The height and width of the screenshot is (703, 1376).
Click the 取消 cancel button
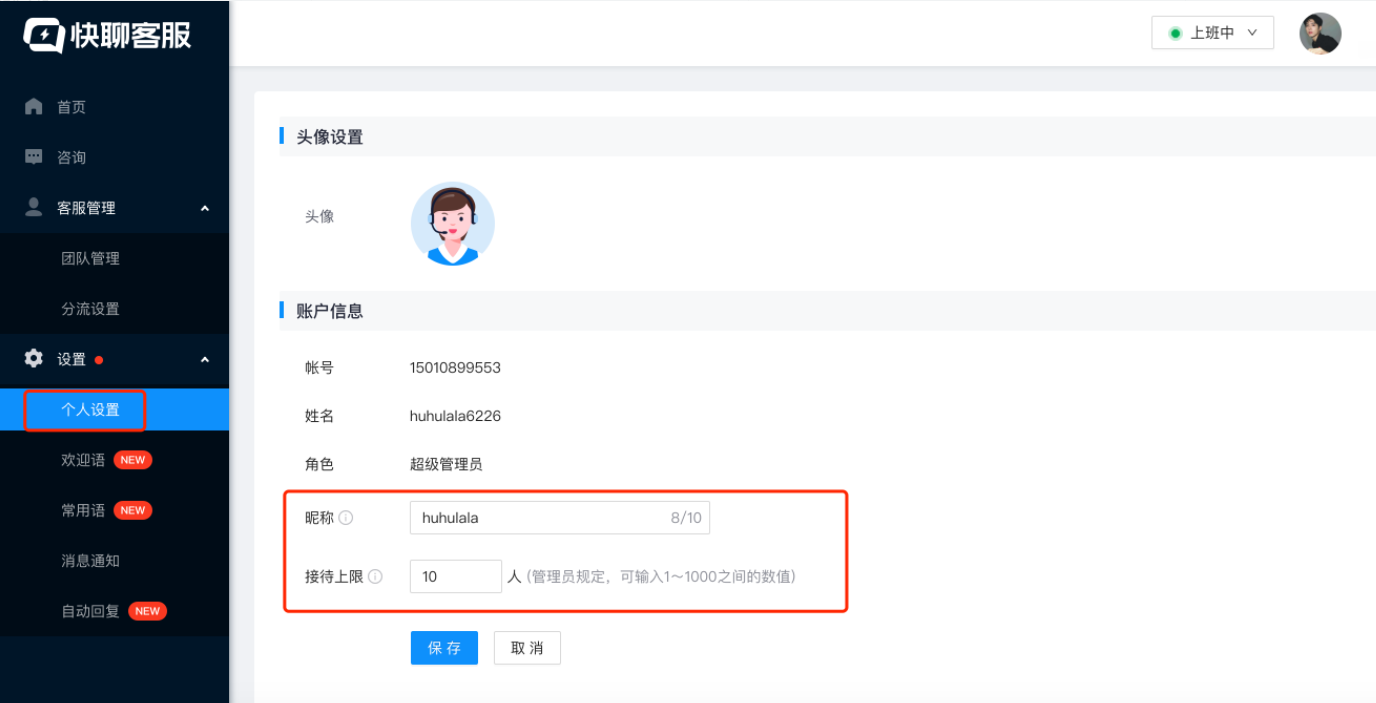coord(527,647)
